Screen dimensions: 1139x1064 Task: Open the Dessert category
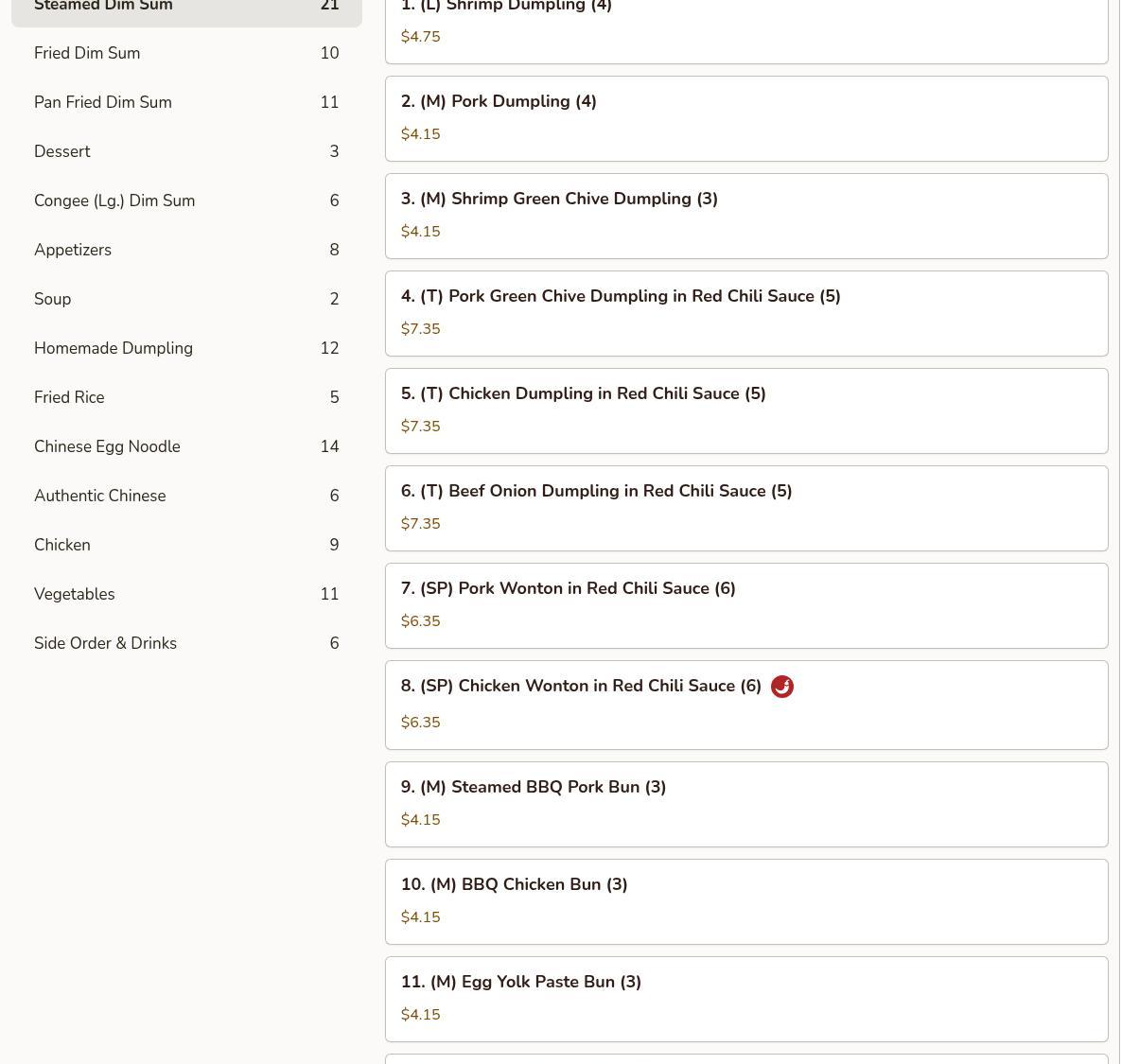pos(186,151)
